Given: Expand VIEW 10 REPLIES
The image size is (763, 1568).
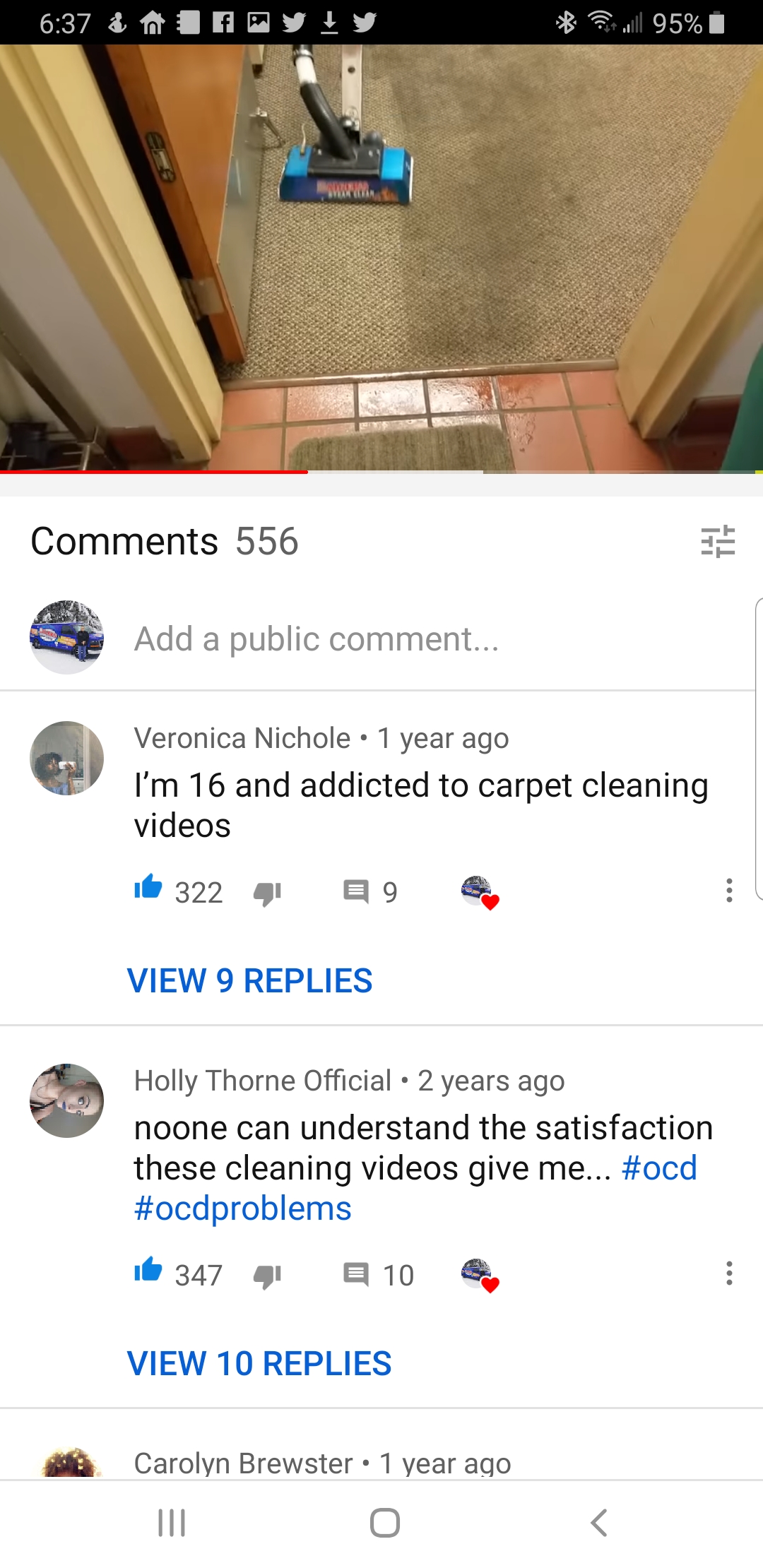Looking at the screenshot, I should point(259,1363).
